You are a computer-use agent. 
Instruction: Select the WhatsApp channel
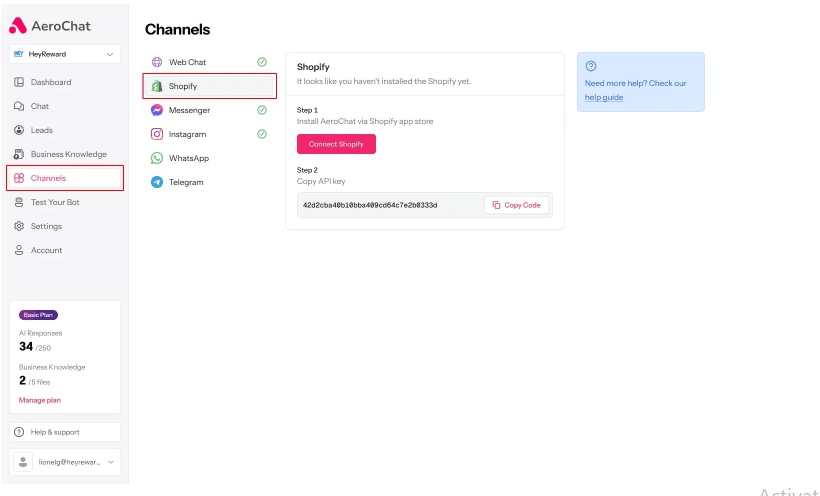pyautogui.click(x=209, y=159)
